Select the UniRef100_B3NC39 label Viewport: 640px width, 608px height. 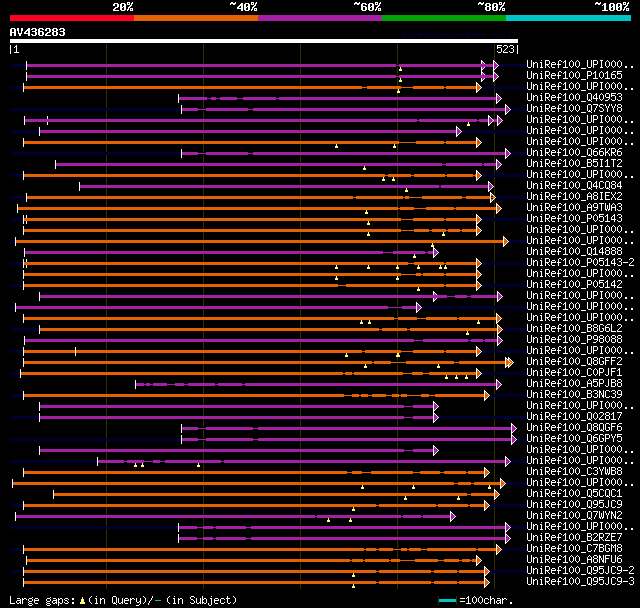[574, 395]
